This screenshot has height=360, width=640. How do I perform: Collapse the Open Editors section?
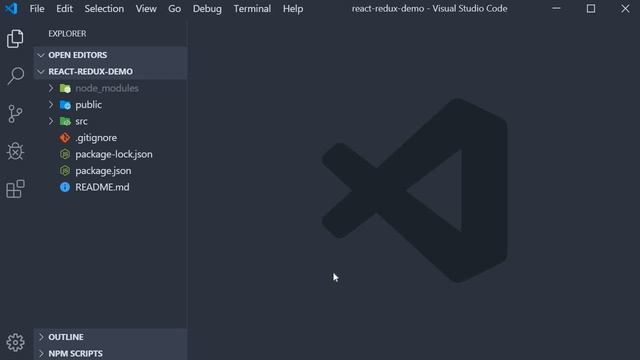[x=41, y=55]
